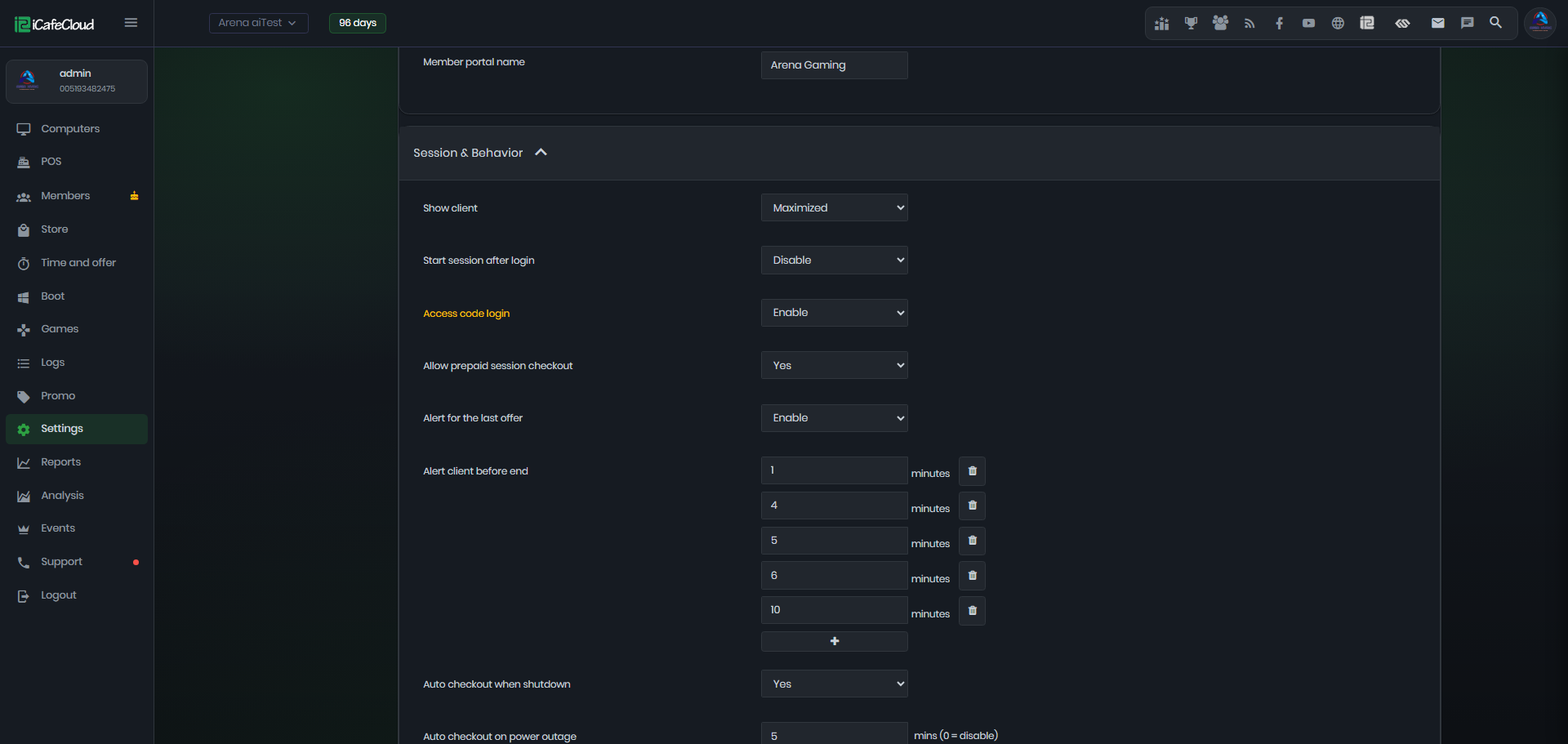Click the Access code login label
The height and width of the screenshot is (744, 1568).
[x=466, y=314]
